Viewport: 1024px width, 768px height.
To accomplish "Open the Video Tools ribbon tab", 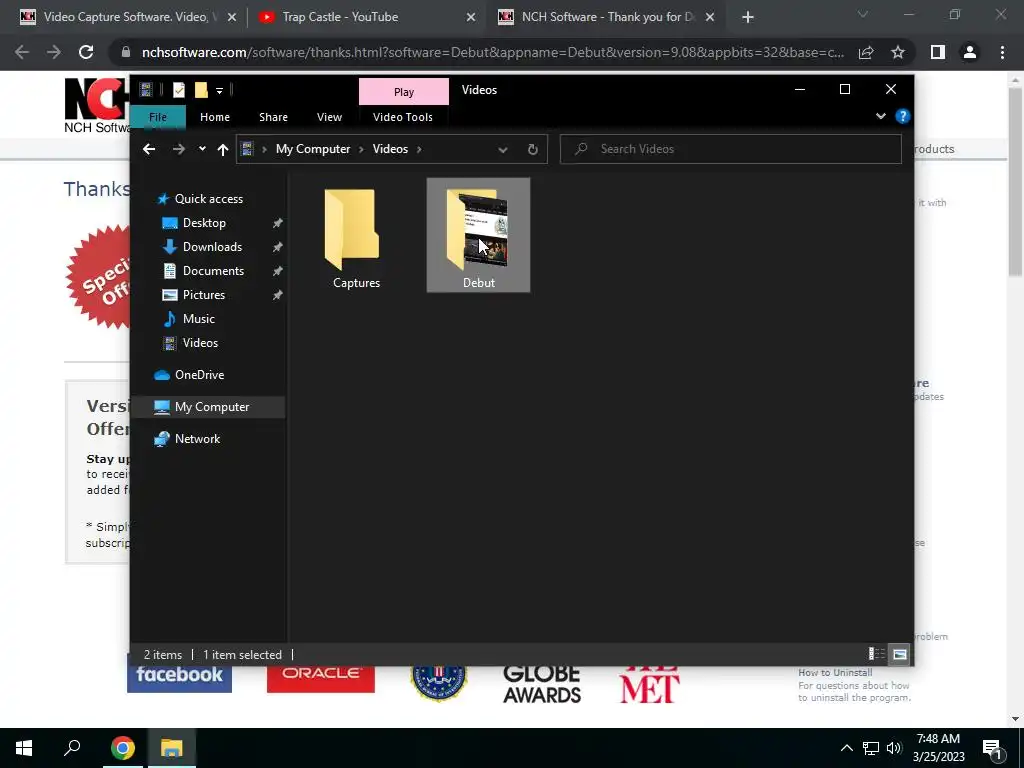I will pos(402,117).
